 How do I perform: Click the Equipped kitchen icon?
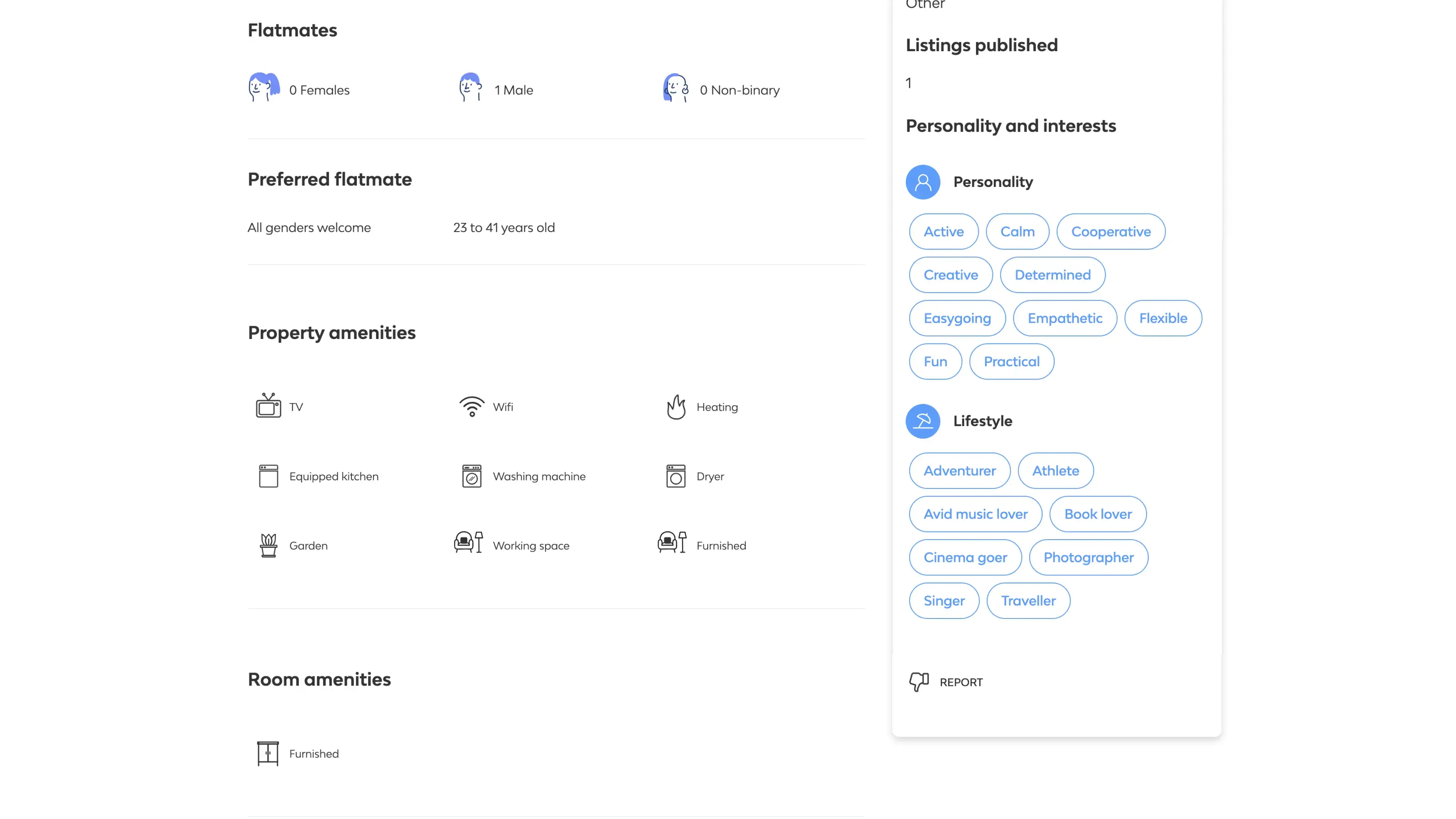coord(268,476)
